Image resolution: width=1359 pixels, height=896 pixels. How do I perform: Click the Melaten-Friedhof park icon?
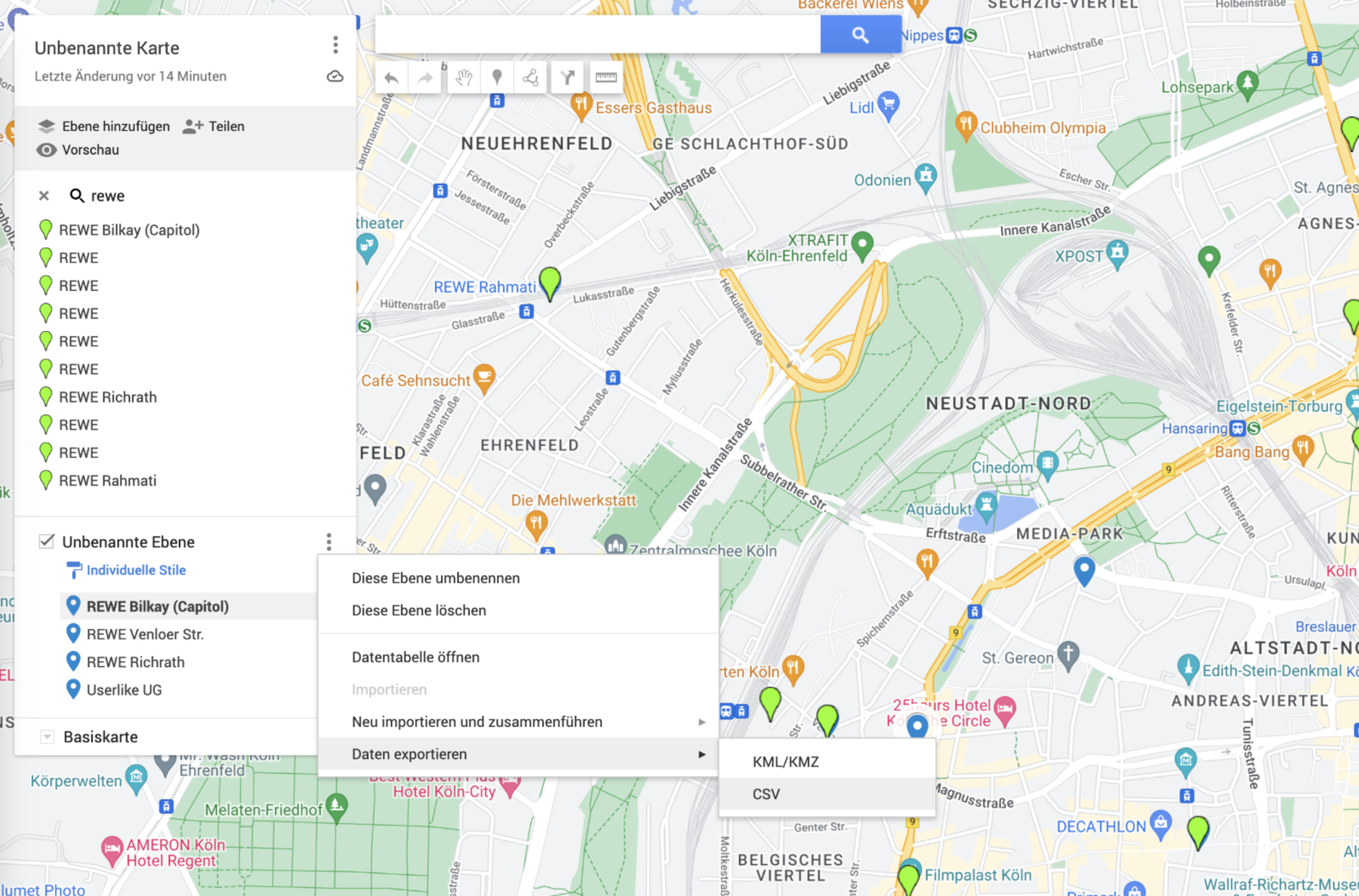(336, 807)
